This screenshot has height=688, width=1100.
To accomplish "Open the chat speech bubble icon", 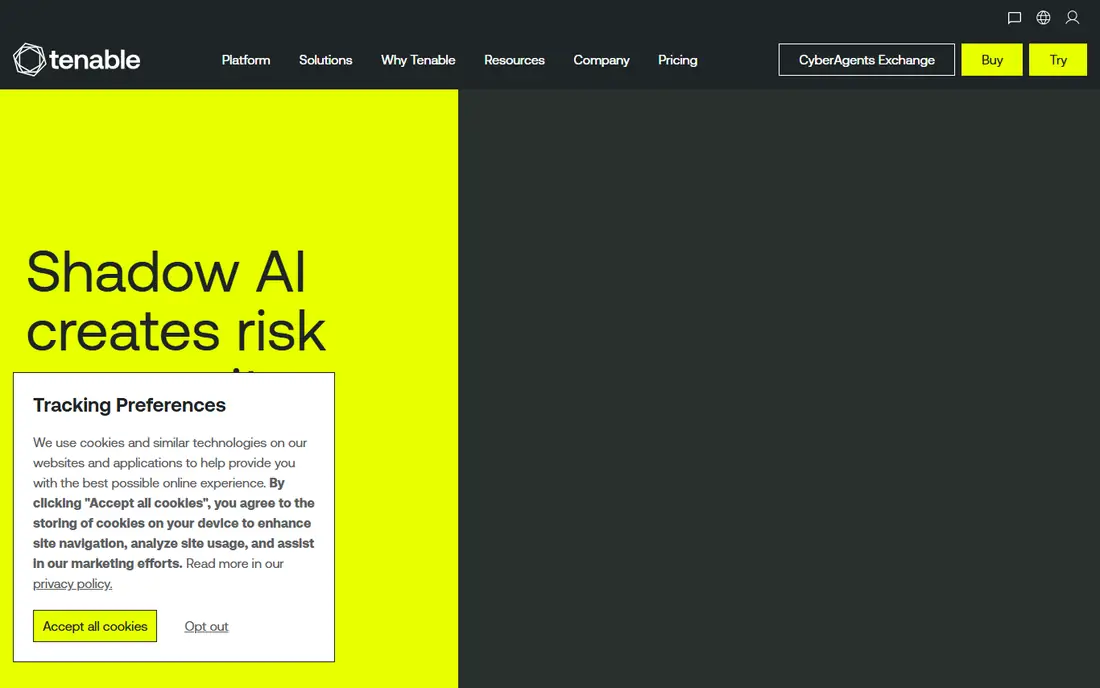I will (x=1014, y=18).
